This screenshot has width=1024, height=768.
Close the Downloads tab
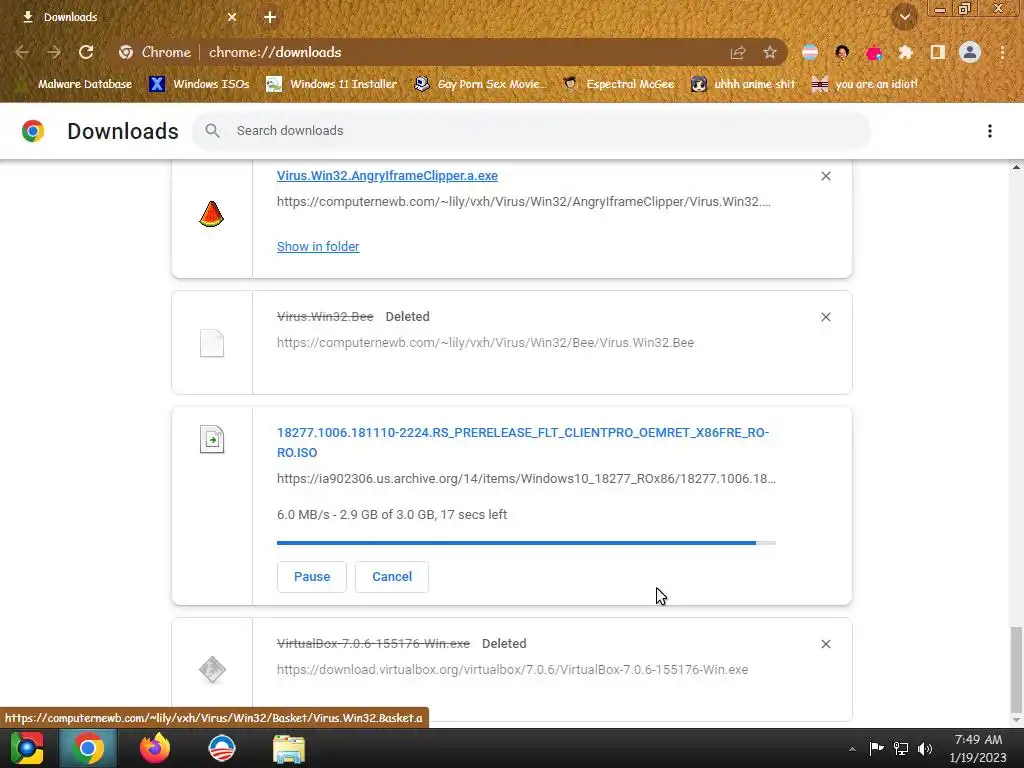click(232, 17)
